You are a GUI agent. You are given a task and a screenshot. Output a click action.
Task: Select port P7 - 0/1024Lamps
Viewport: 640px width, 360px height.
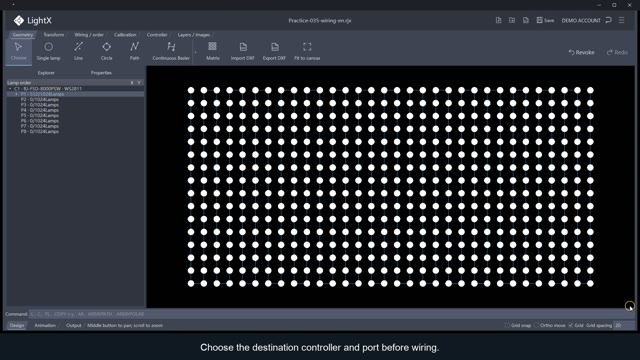point(40,126)
